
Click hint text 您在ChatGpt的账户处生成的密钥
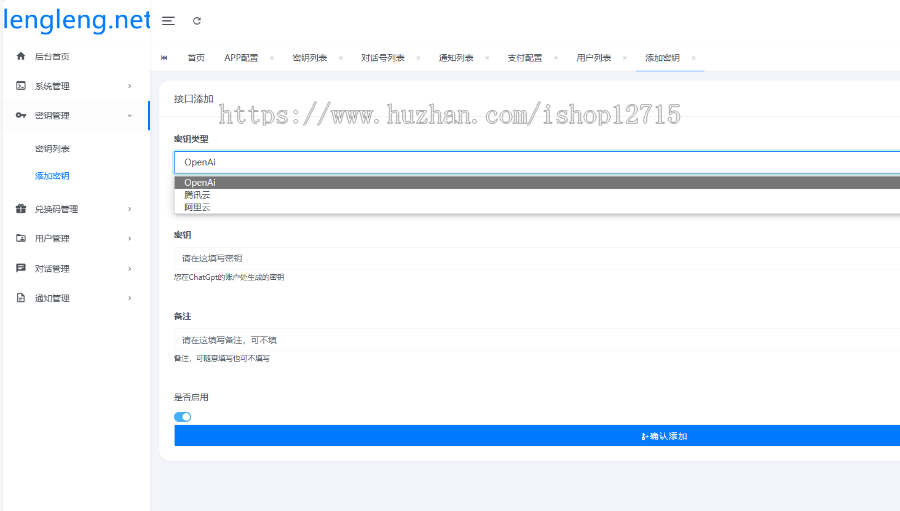229,277
